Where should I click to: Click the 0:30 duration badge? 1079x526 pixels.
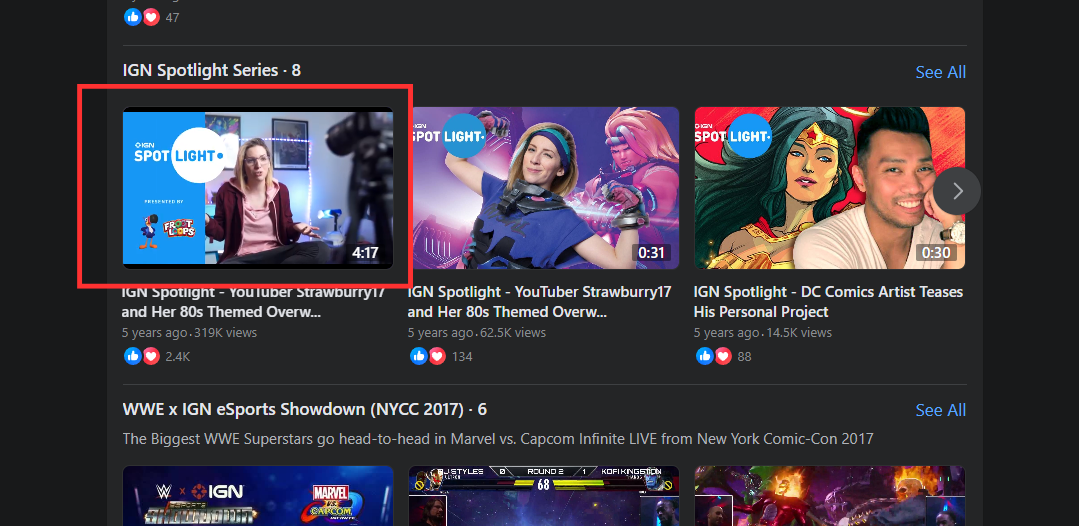coord(936,253)
